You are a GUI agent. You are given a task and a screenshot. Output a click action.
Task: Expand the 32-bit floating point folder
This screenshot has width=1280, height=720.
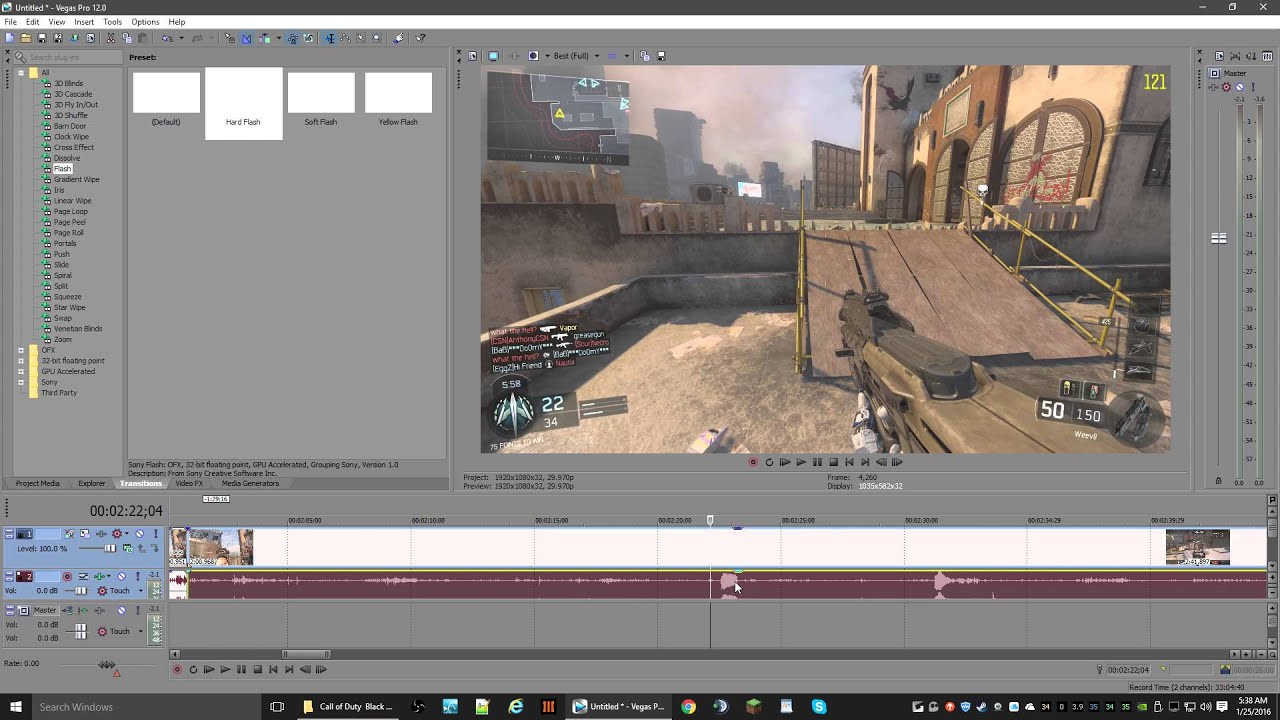pyautogui.click(x=21, y=361)
